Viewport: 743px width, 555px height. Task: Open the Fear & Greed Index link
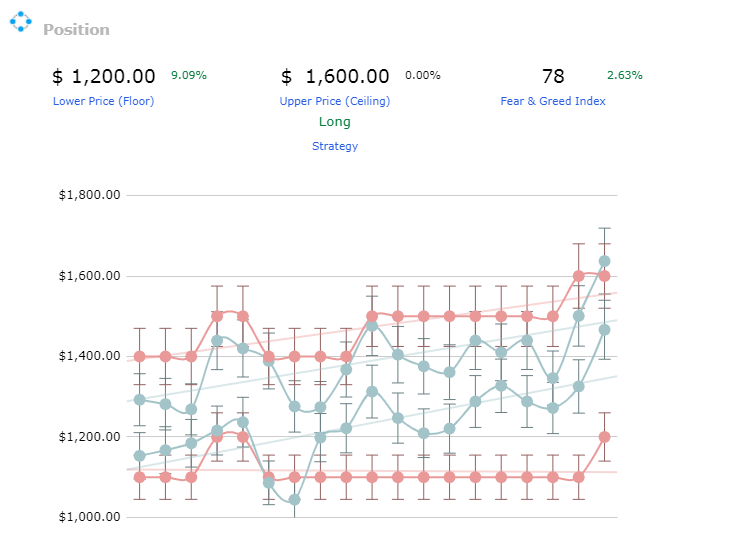pos(553,101)
